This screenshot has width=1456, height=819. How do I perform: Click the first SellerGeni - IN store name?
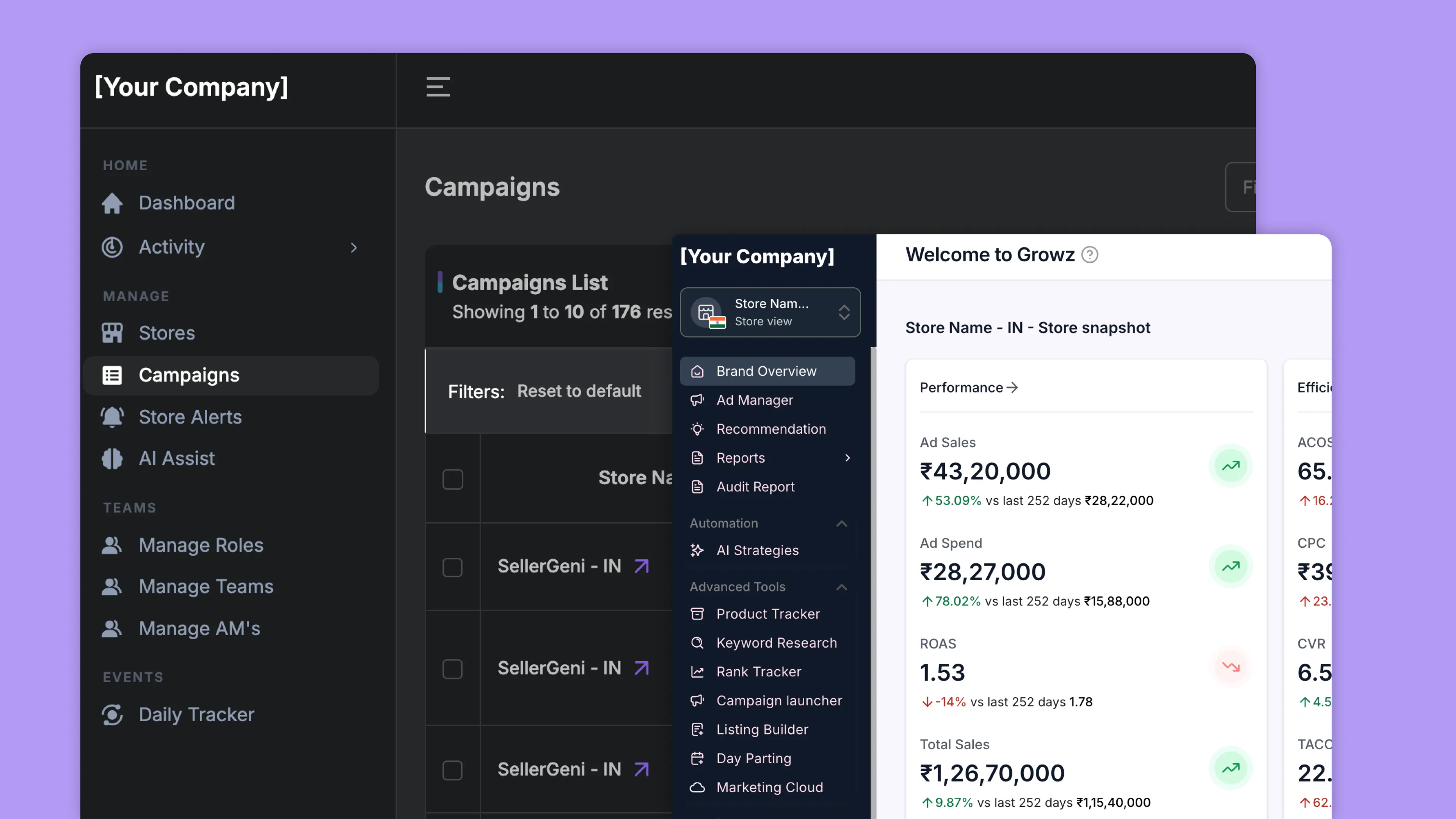[559, 566]
